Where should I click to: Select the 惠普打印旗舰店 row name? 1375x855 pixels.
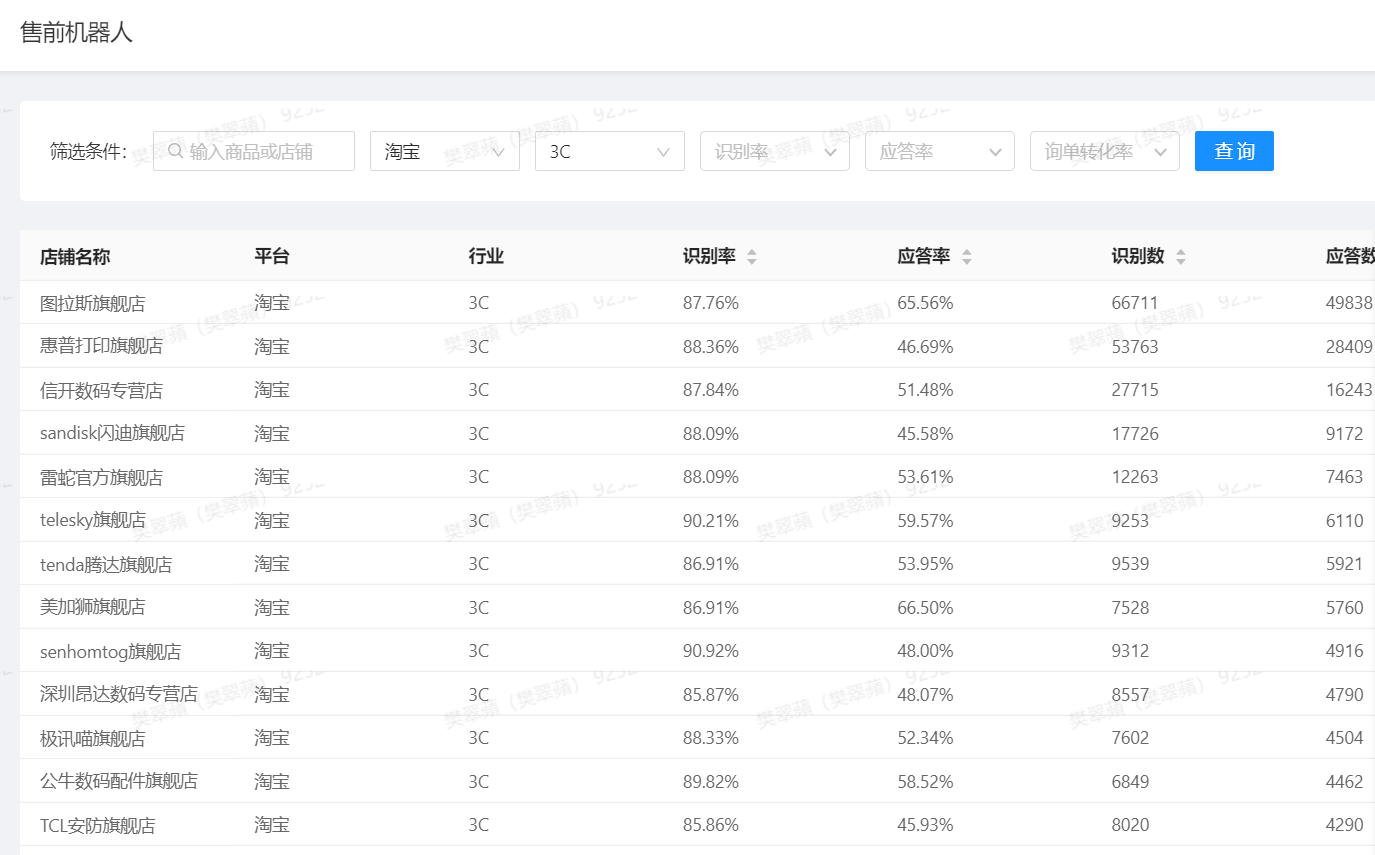[x=101, y=347]
